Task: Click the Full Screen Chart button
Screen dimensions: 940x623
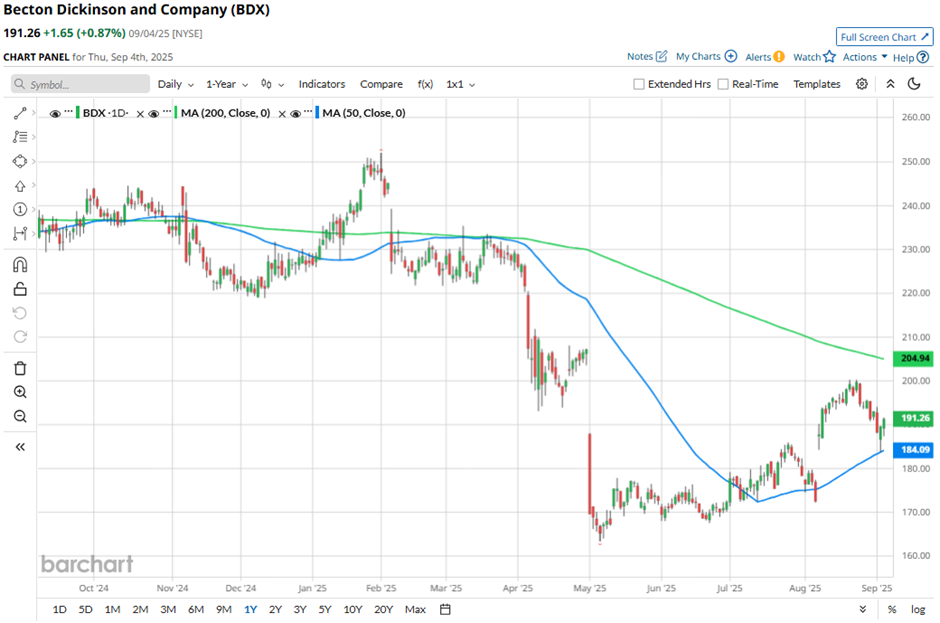Action: tap(885, 37)
